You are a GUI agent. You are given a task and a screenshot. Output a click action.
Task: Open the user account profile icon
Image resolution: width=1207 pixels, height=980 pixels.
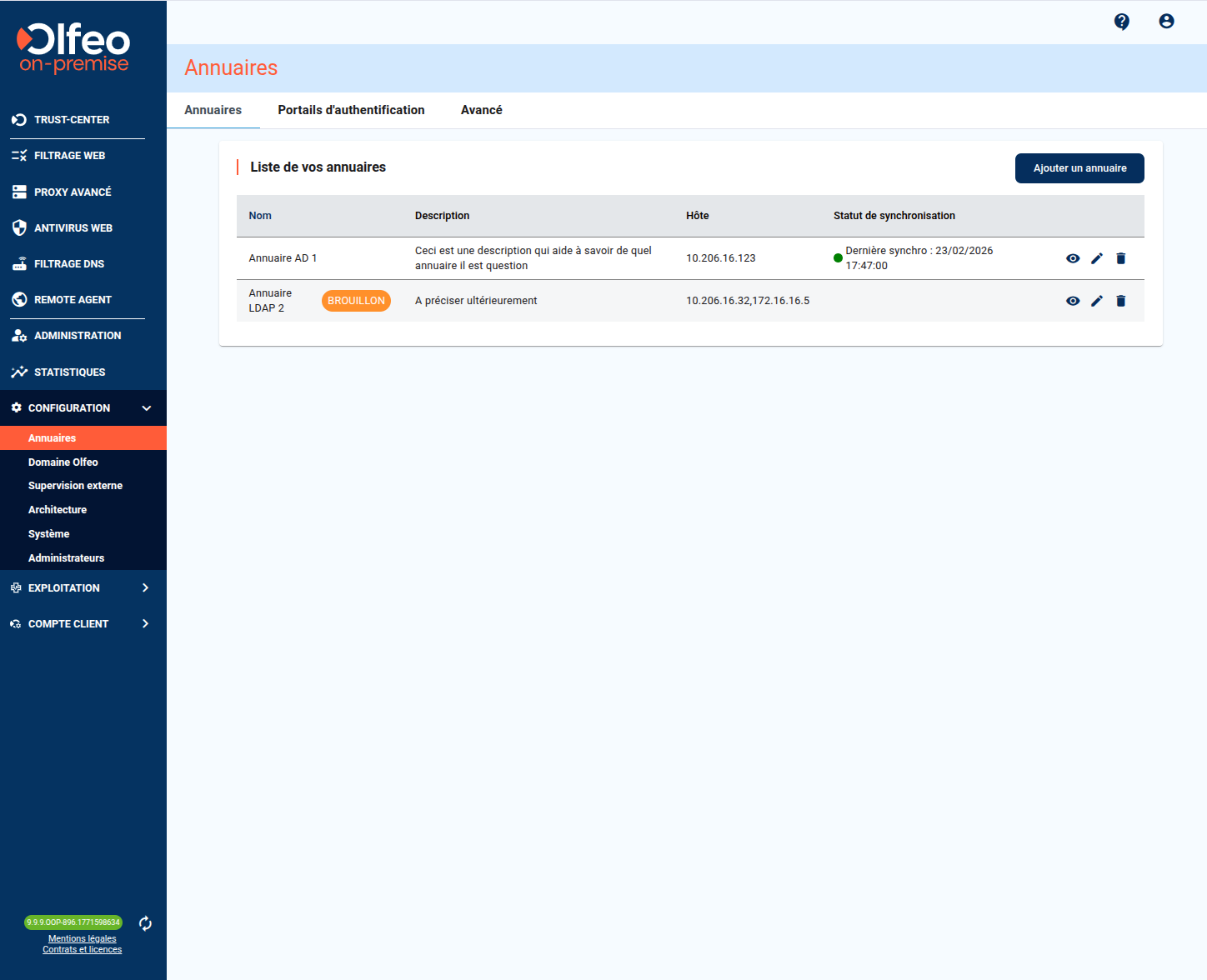coord(1166,22)
